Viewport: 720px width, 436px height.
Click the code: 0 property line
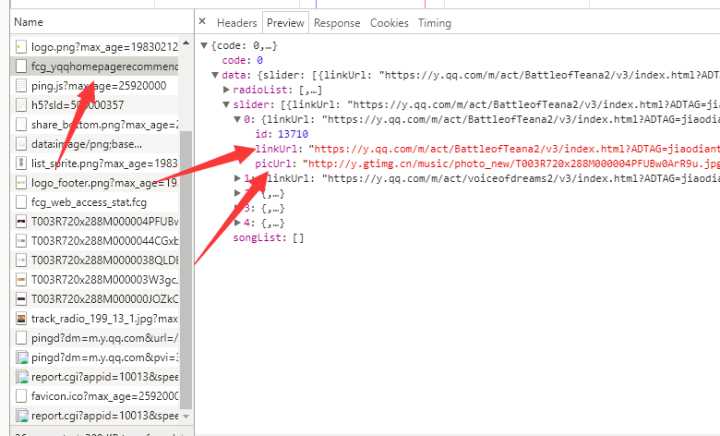coord(242,60)
